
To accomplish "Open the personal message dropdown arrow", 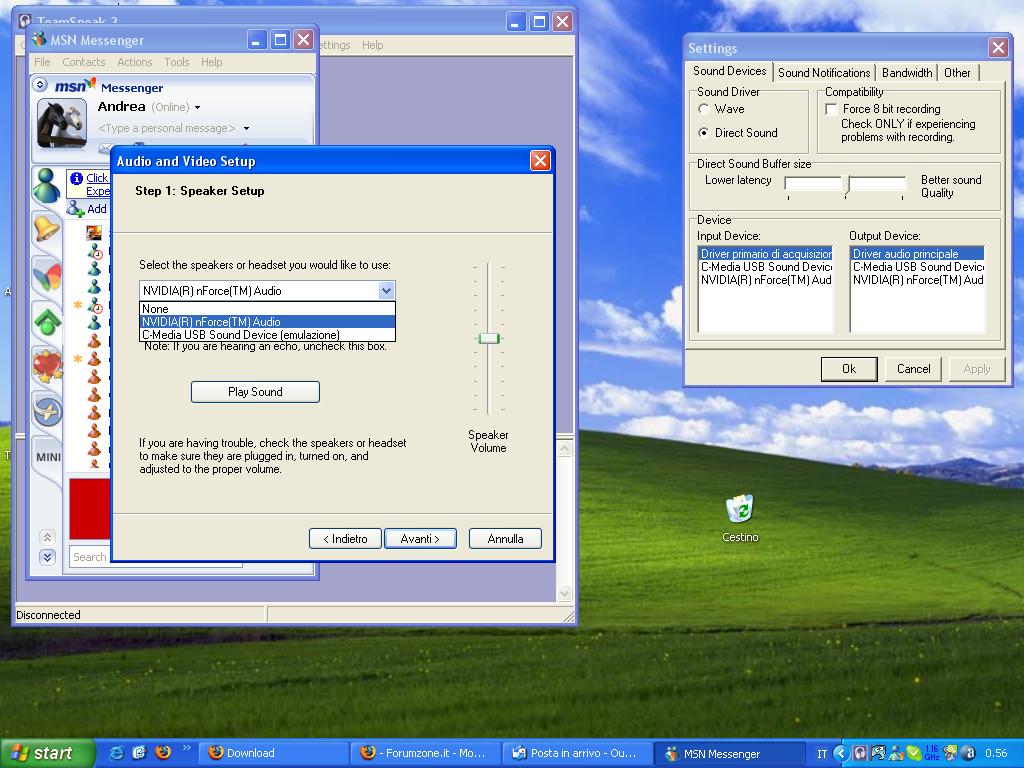I will coord(246,129).
